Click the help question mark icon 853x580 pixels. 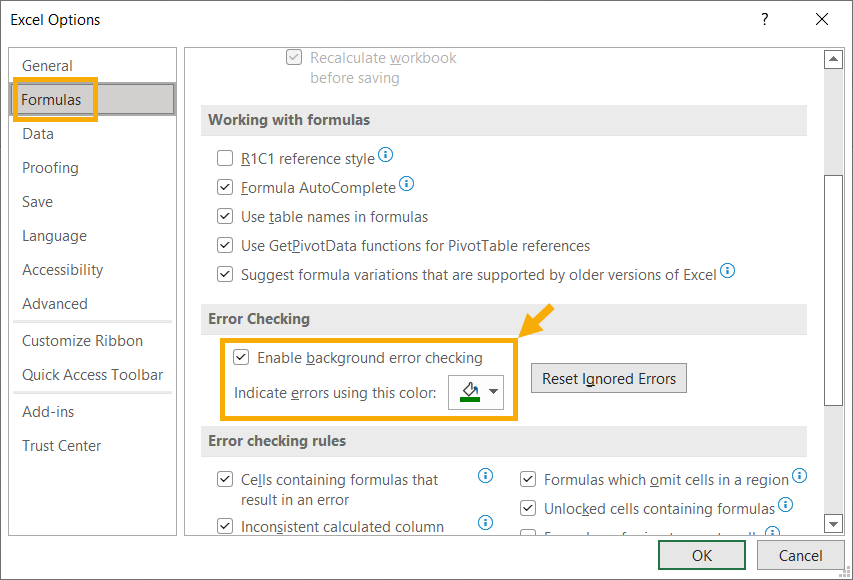[x=765, y=20]
